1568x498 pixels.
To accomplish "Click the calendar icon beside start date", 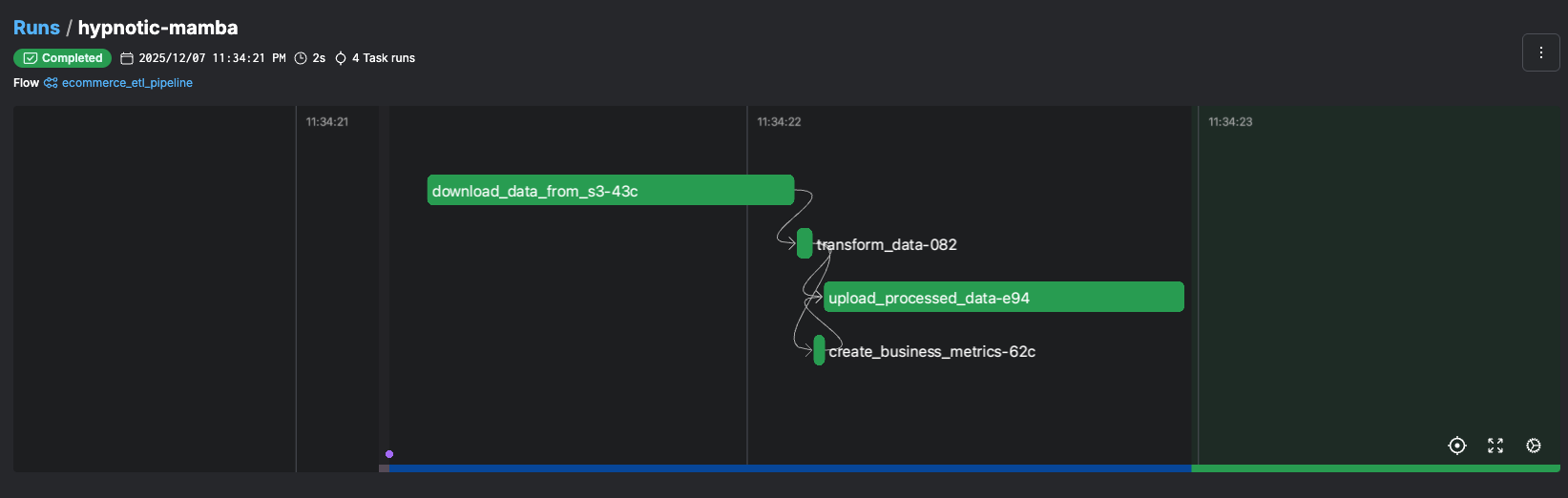I will coord(127,58).
